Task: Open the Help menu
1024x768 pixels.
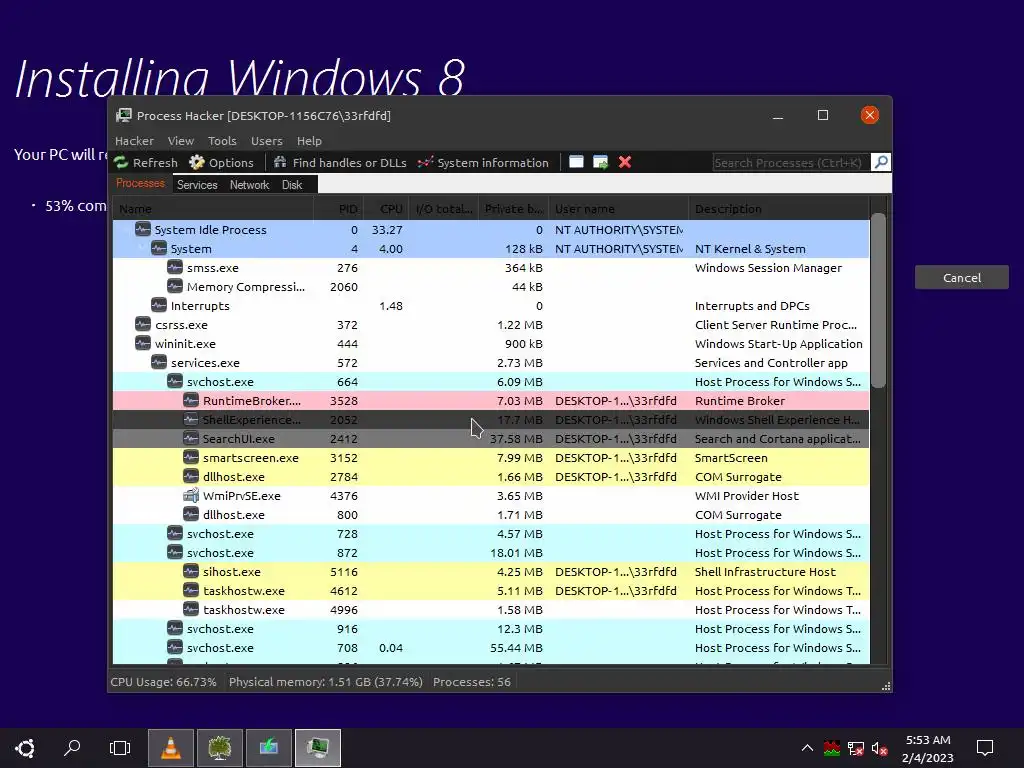Action: pyautogui.click(x=310, y=141)
